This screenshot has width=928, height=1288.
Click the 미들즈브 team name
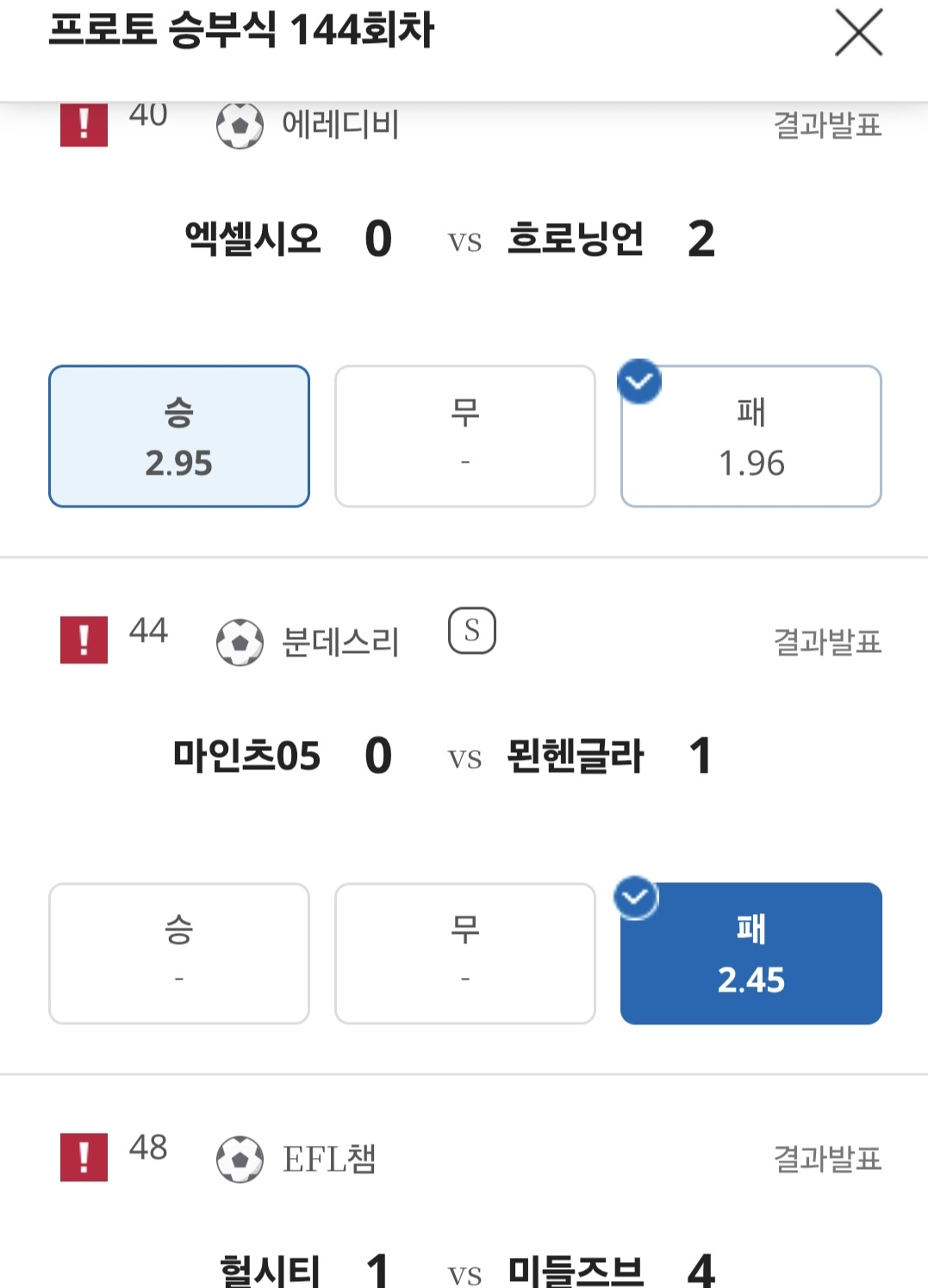[575, 1271]
